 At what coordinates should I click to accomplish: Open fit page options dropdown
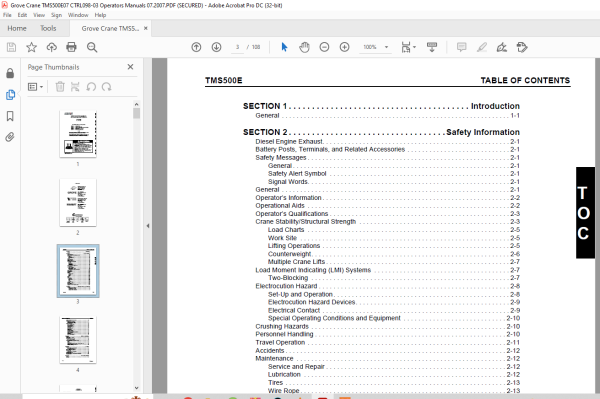click(x=408, y=47)
